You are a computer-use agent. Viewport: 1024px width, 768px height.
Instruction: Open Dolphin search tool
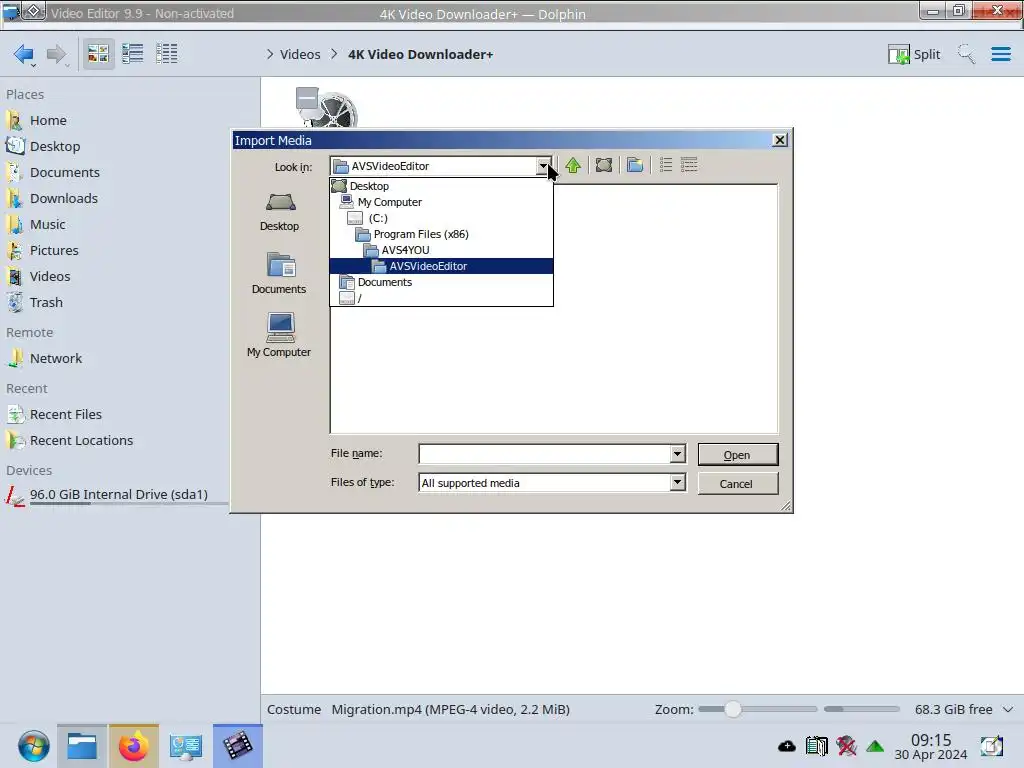966,54
